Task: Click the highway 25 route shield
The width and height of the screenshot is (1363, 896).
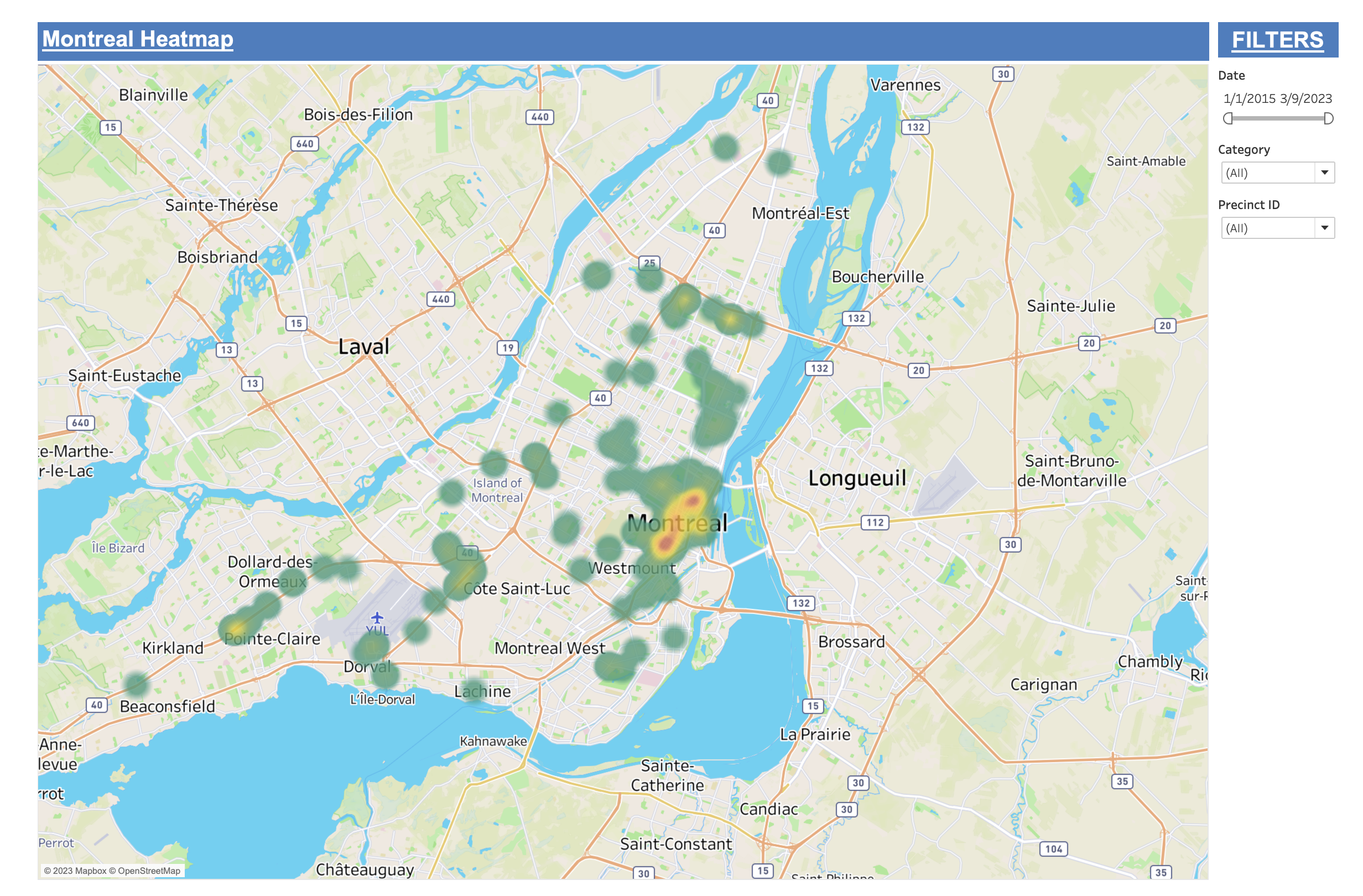Action: click(649, 263)
